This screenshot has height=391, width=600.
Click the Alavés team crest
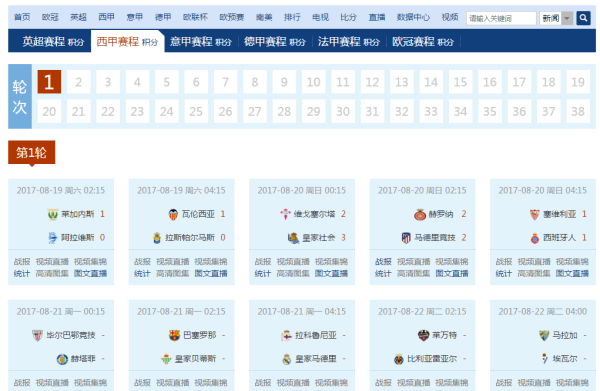coord(52,238)
